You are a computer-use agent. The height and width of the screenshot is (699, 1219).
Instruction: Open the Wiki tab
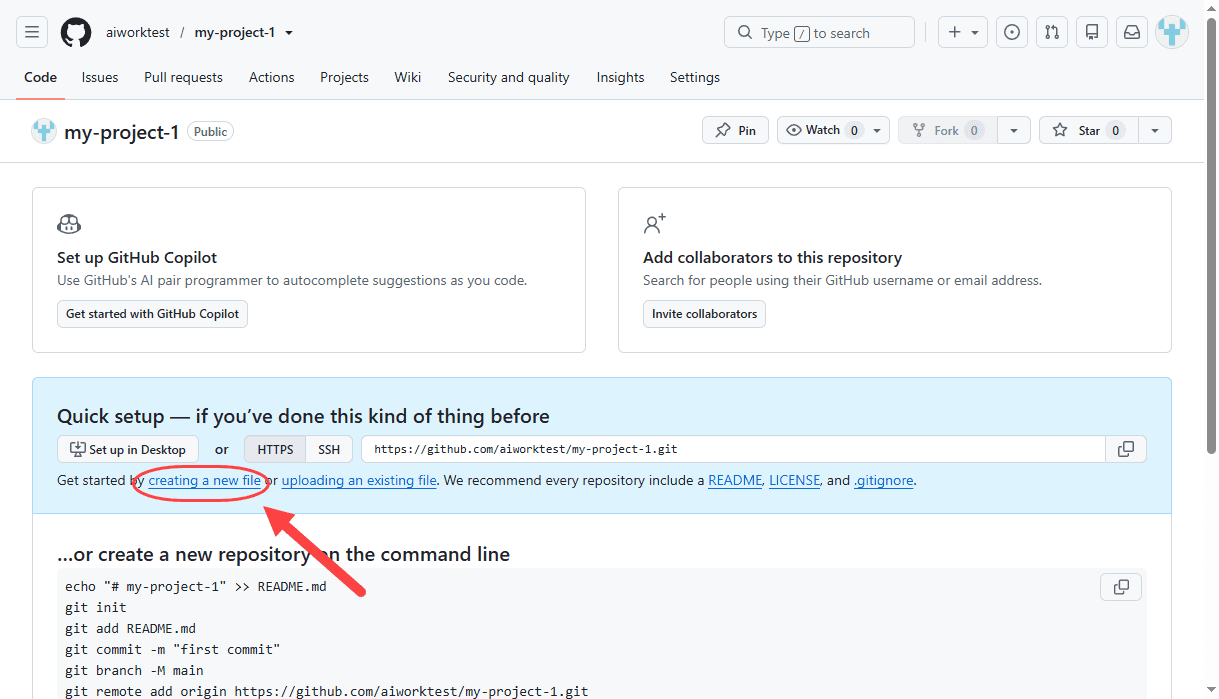click(x=408, y=77)
